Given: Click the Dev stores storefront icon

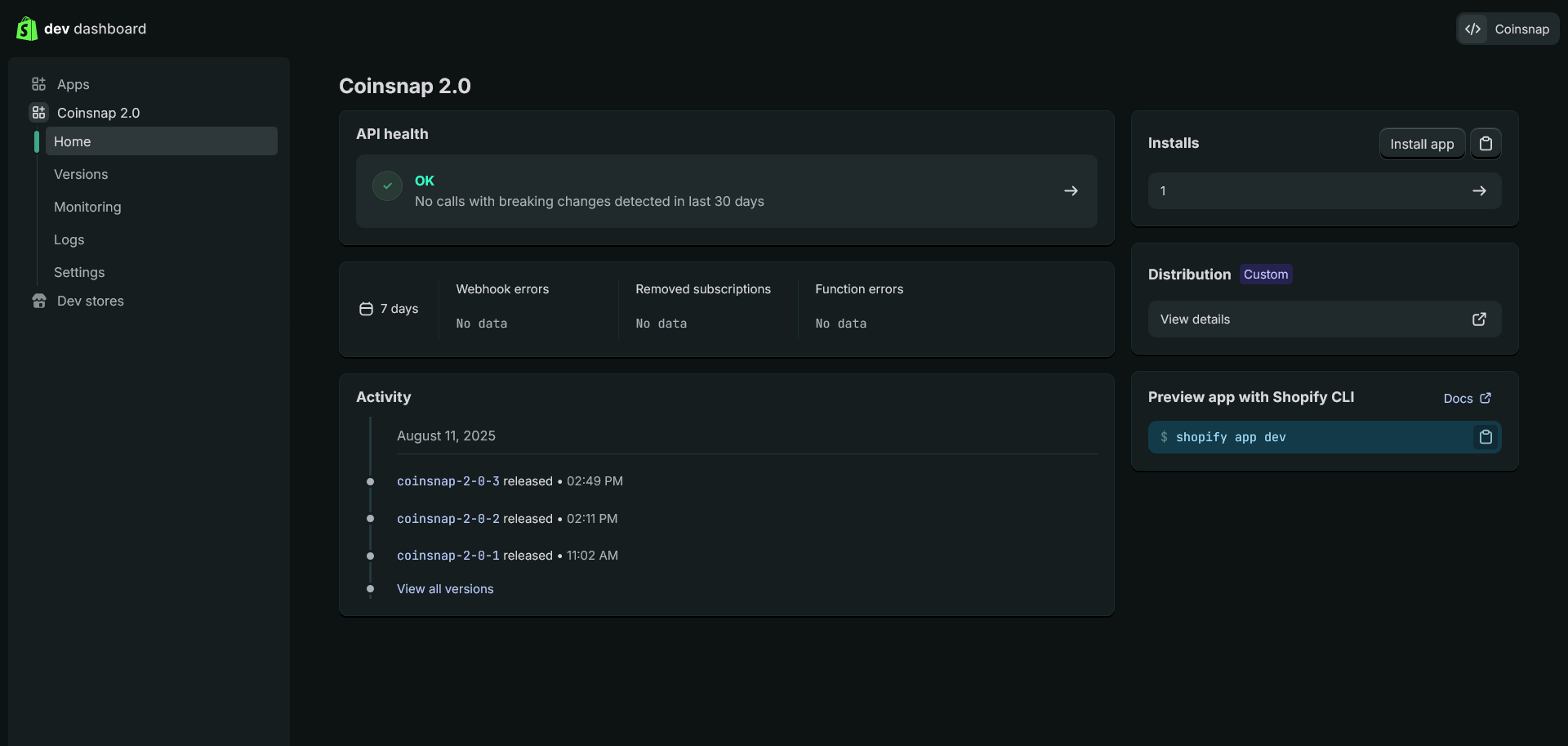Looking at the screenshot, I should click(x=38, y=301).
